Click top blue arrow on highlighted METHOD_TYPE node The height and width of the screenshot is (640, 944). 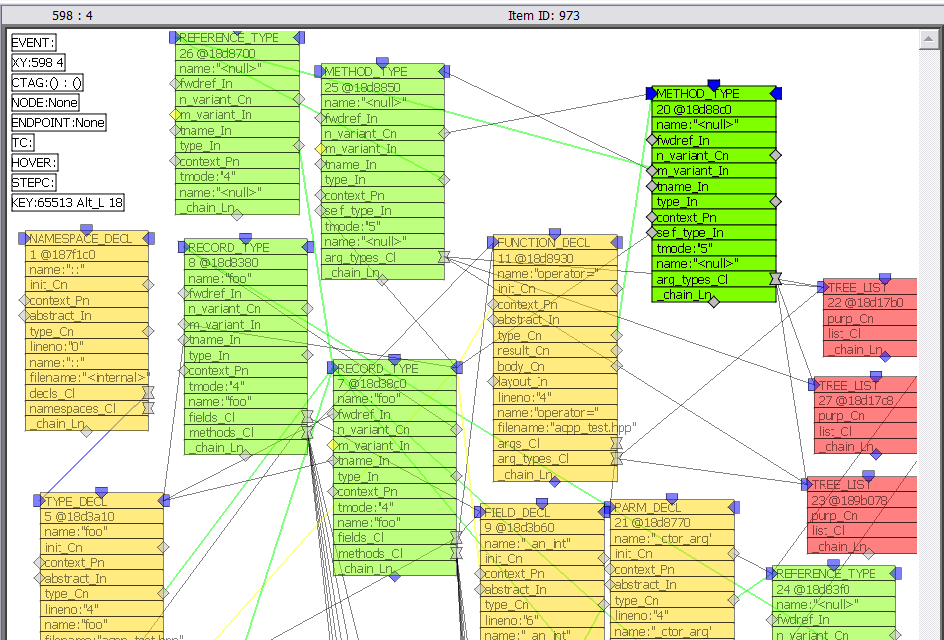(713, 85)
